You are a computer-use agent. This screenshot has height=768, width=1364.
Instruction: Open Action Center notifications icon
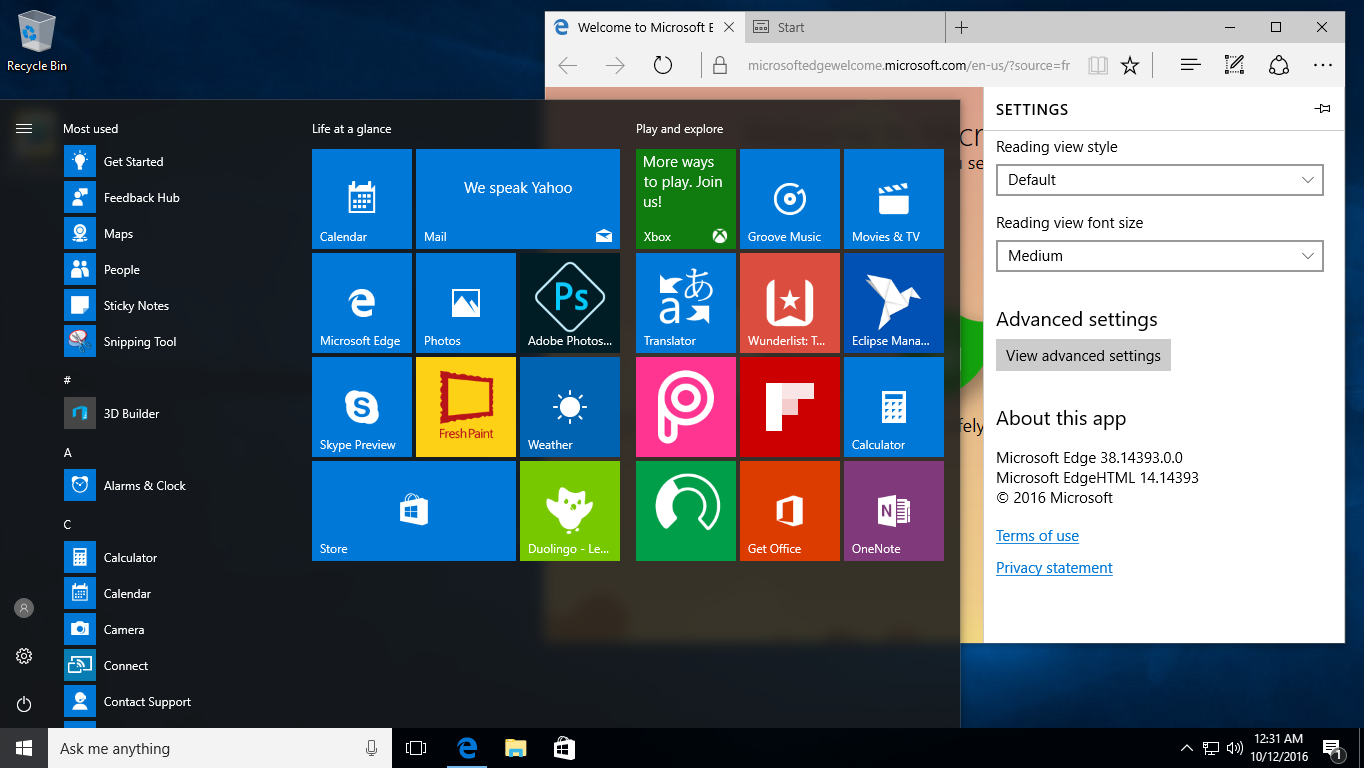pyautogui.click(x=1332, y=748)
